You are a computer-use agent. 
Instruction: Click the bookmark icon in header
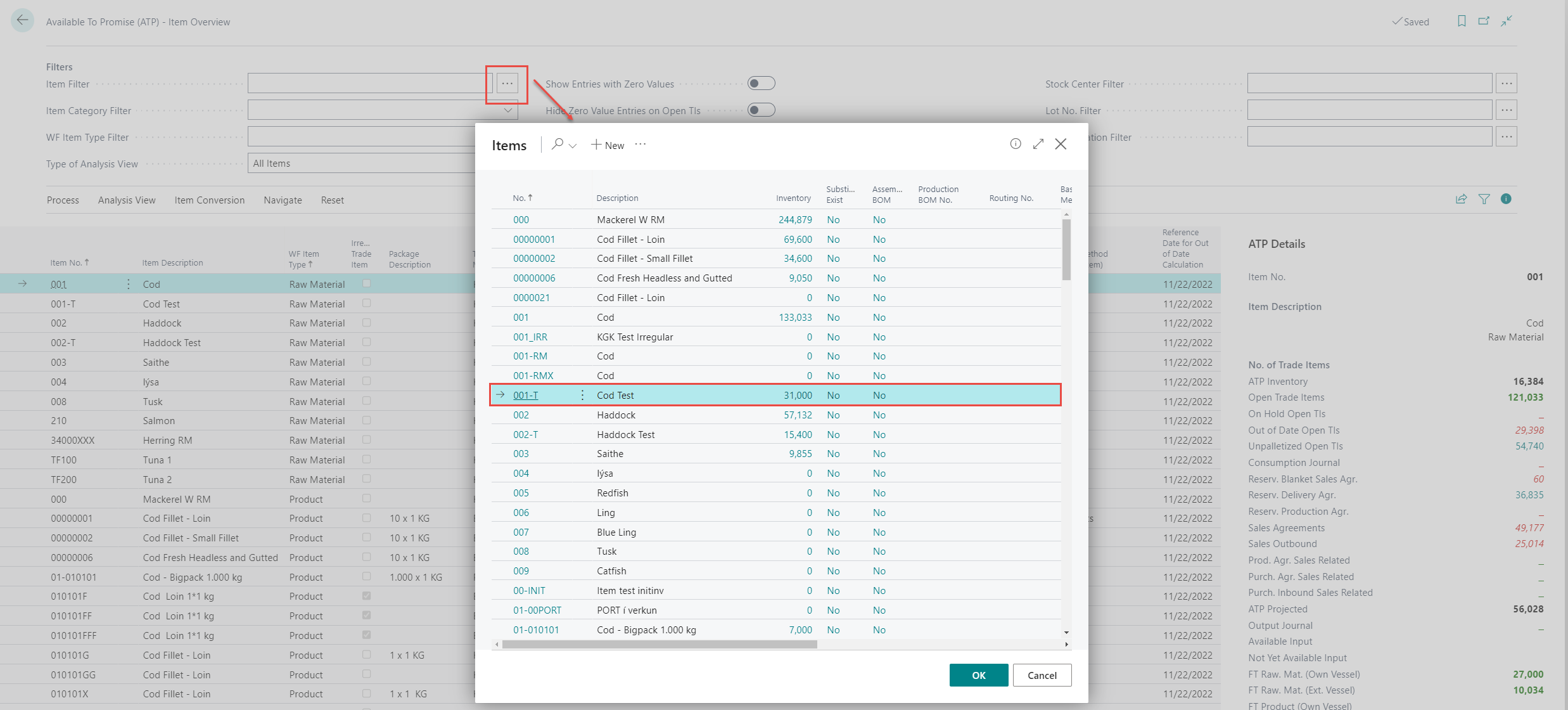(1462, 21)
